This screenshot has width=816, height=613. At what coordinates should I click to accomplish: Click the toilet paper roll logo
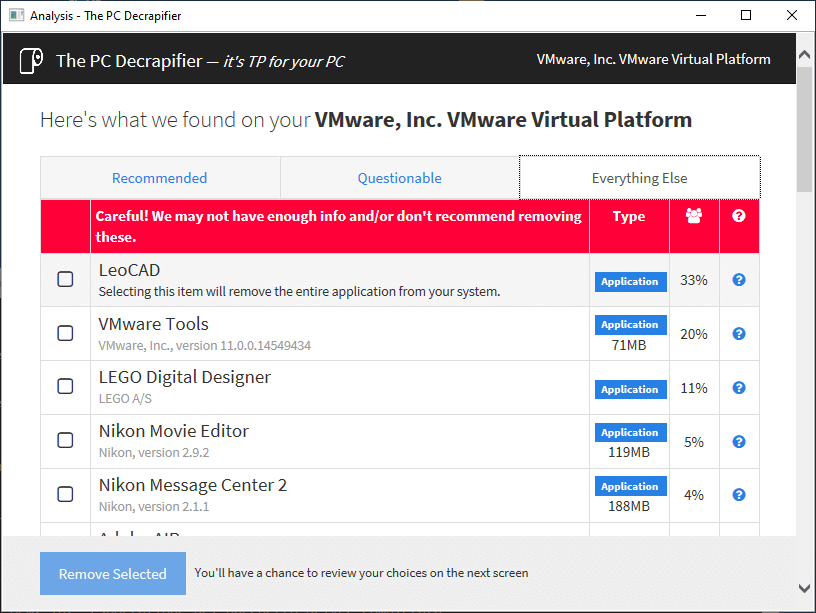(x=31, y=61)
